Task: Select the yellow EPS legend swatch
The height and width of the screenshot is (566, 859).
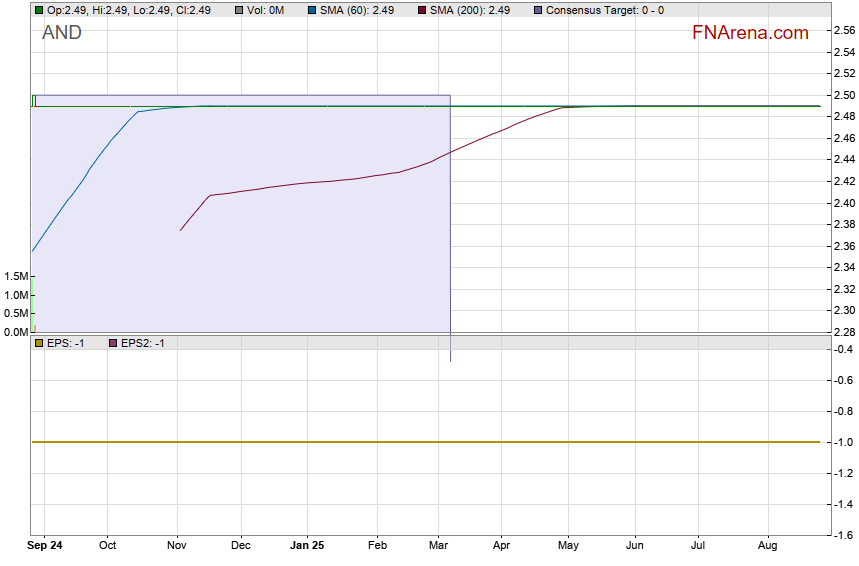Action: [39, 343]
